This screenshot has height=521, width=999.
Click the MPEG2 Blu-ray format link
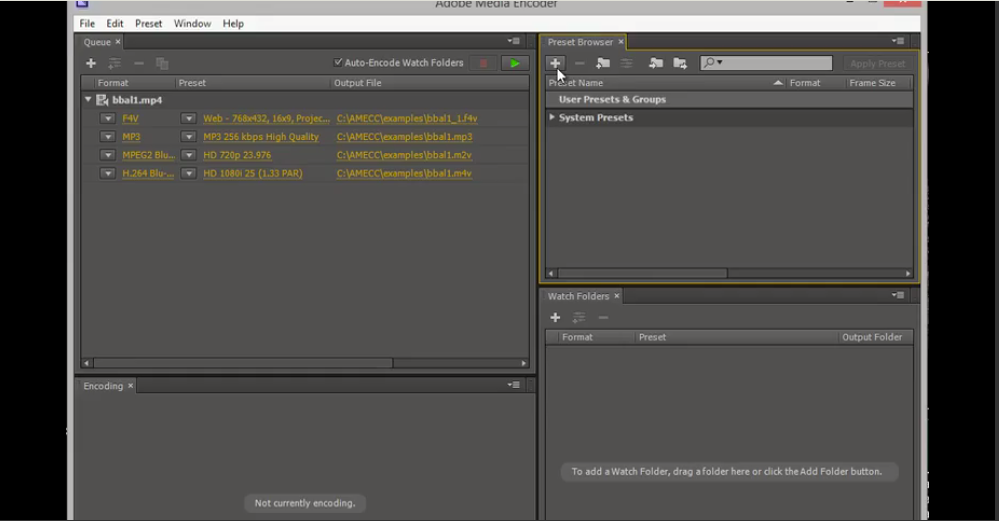[x=148, y=155]
